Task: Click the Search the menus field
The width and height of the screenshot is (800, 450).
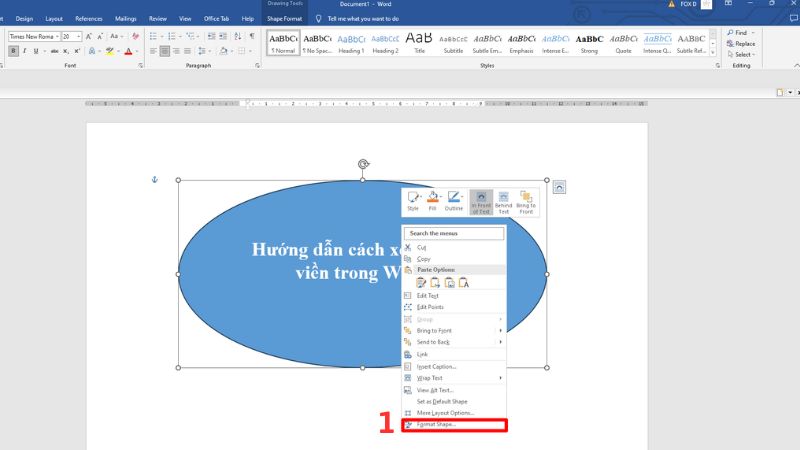Action: pyautogui.click(x=455, y=233)
